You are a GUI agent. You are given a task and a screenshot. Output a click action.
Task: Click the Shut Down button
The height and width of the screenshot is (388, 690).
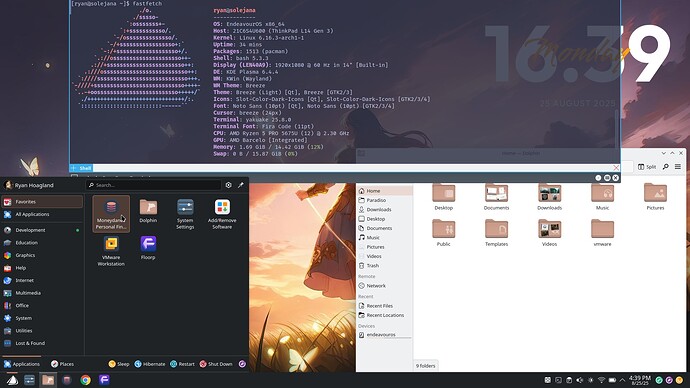pos(216,364)
